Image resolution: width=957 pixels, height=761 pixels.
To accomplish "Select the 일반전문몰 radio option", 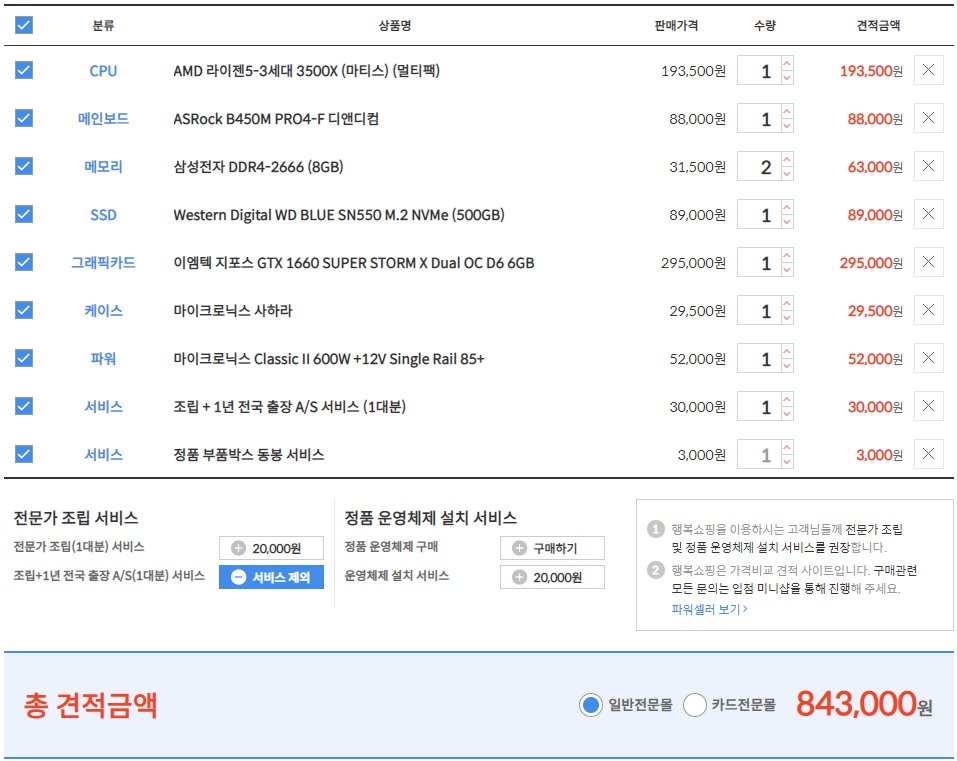I will coord(590,705).
